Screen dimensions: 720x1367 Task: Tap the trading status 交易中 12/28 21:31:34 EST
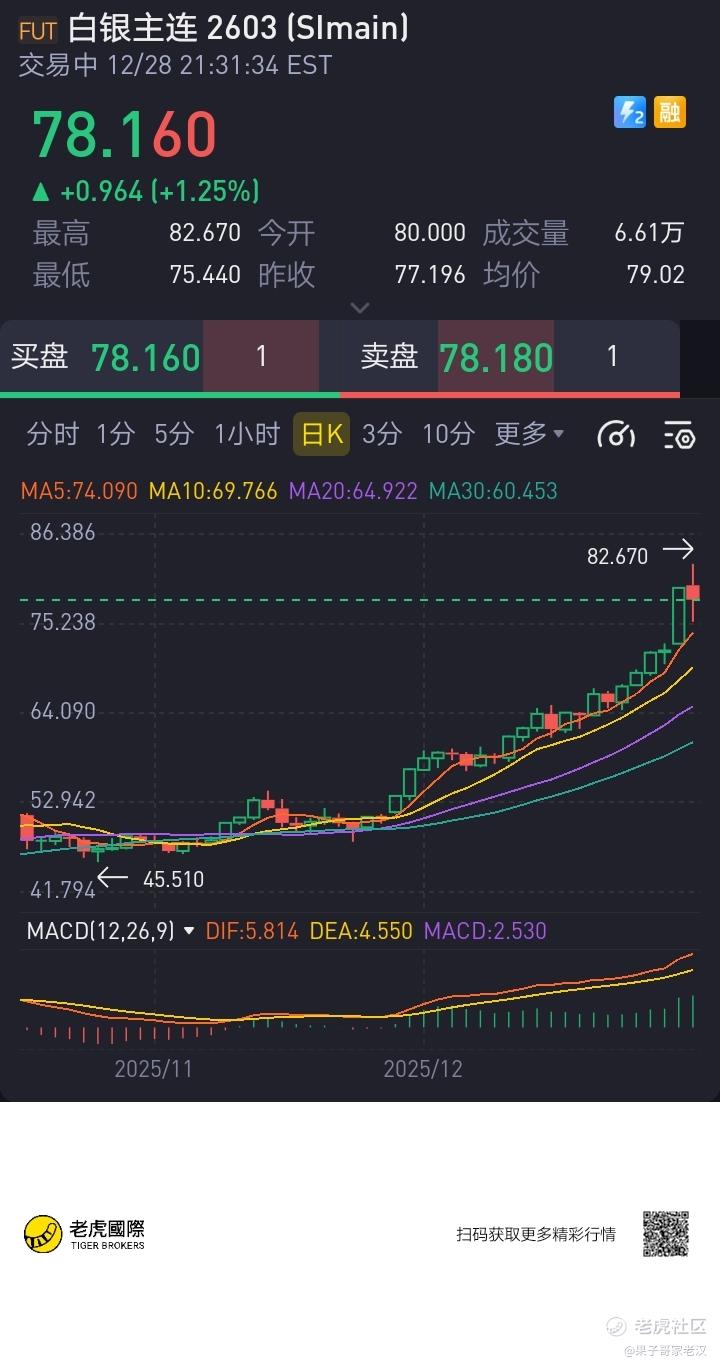(x=176, y=65)
